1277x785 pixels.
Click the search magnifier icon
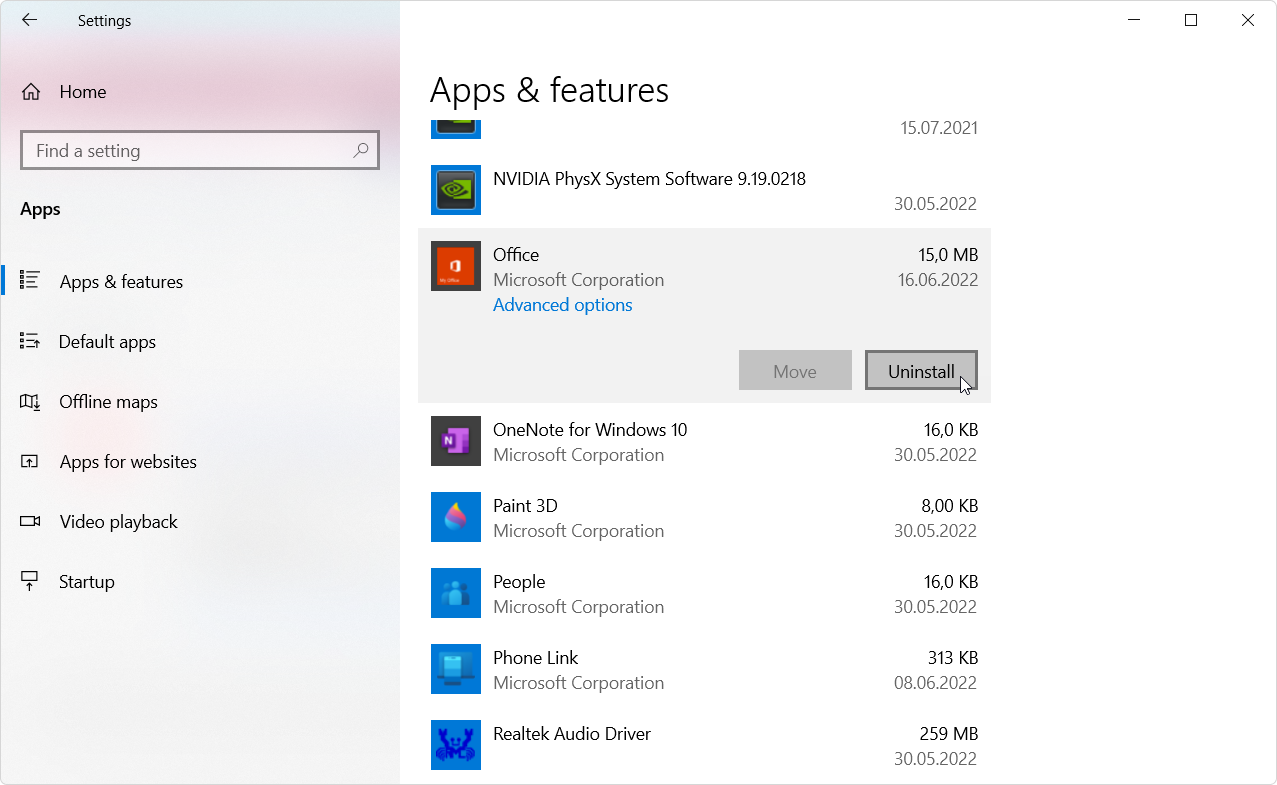click(x=360, y=150)
